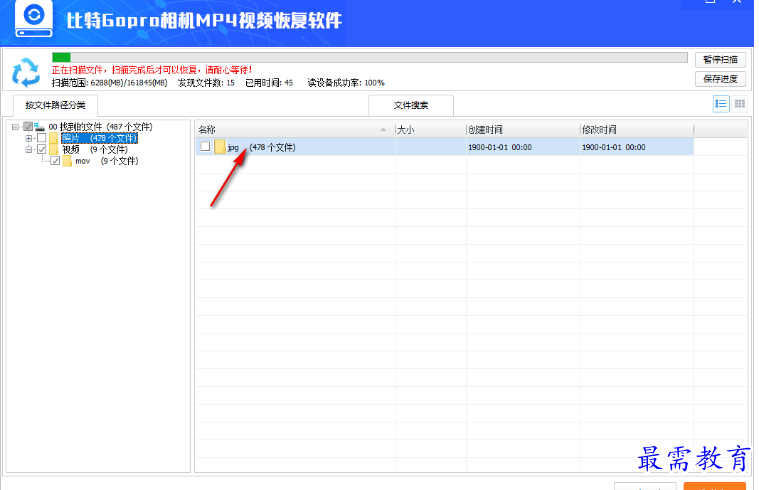Click the jpg folder icon in file list
The width and height of the screenshot is (759, 490).
coord(220,147)
